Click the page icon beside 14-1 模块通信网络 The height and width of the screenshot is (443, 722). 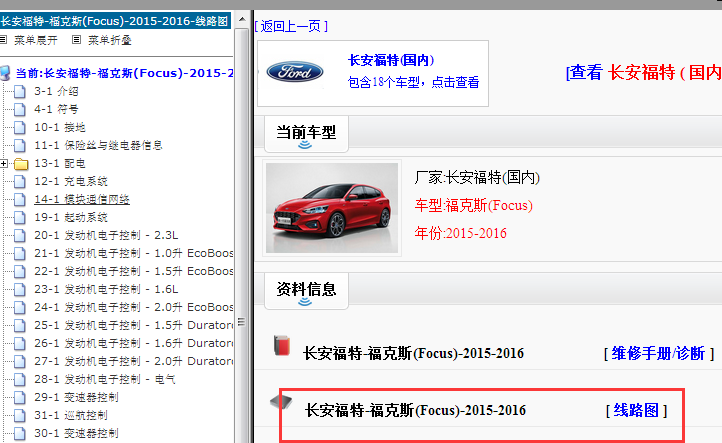click(x=20, y=199)
